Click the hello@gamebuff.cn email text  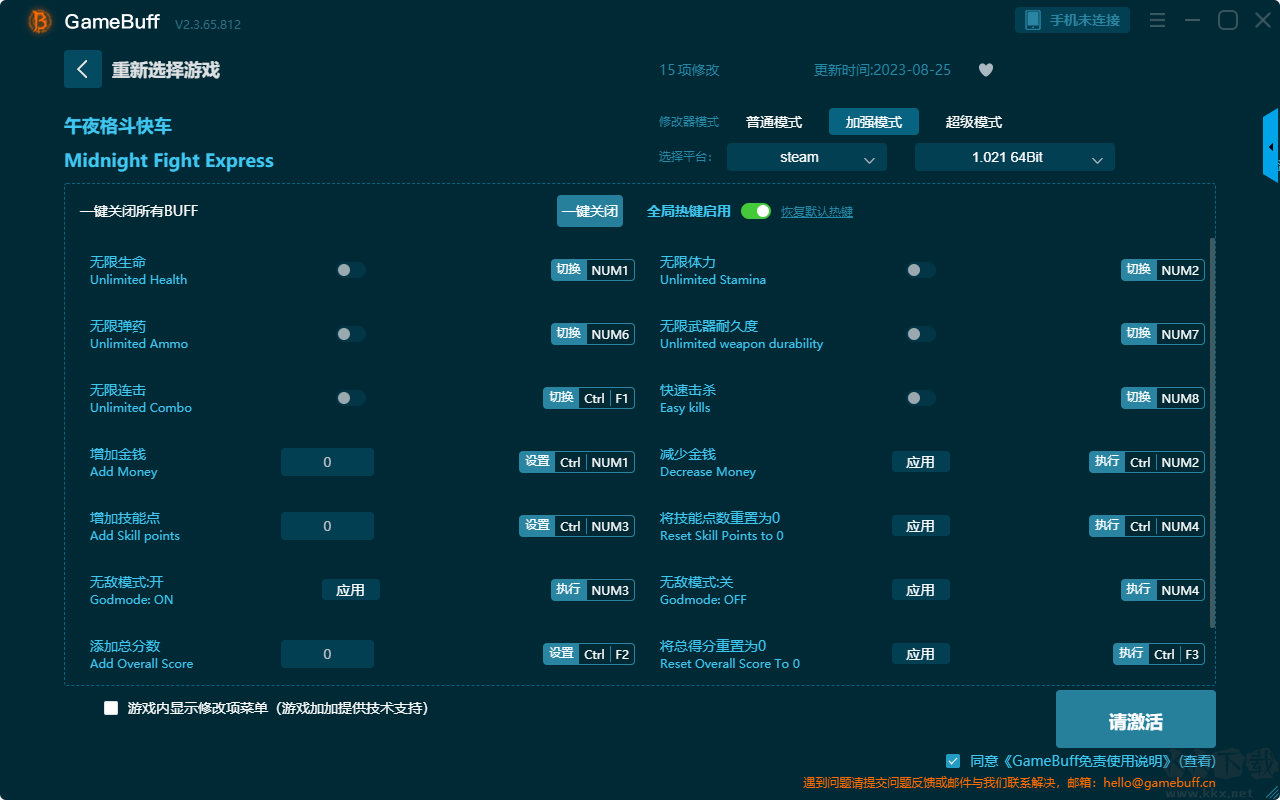(1157, 783)
